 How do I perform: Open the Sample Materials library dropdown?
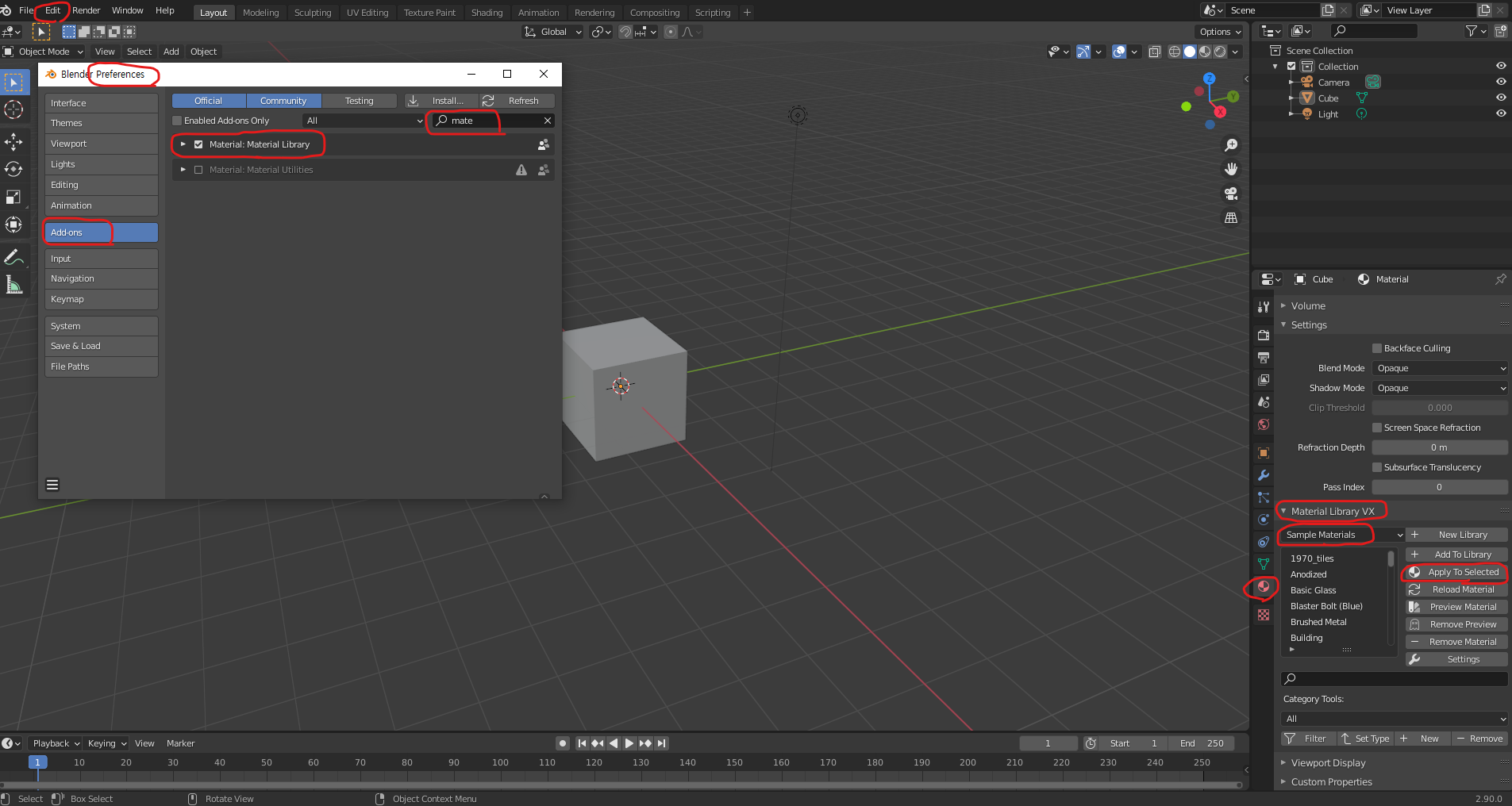[1343, 535]
